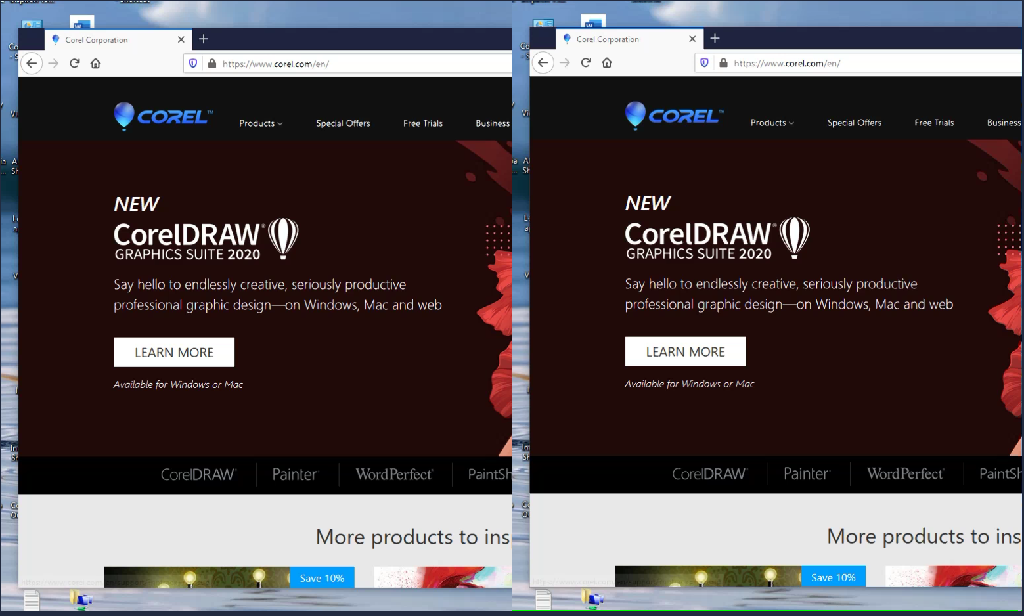Screen dimensions: 1024x616
Task: Open a new tab in the left browser window
Action: coord(204,39)
